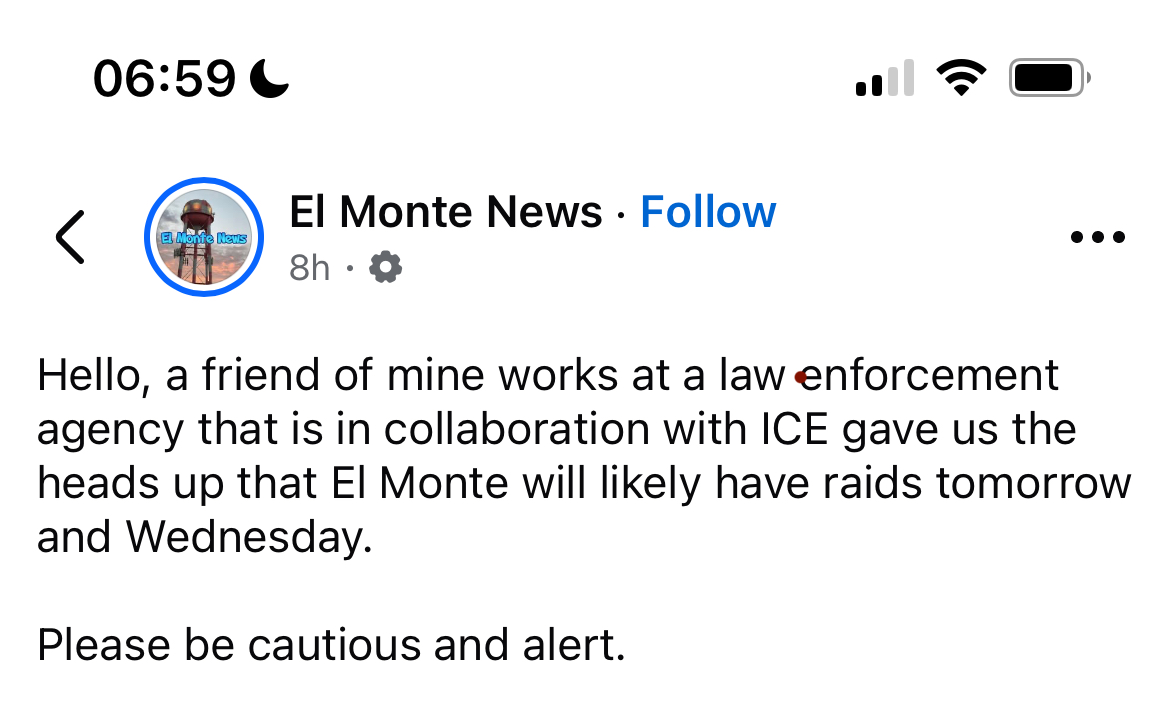The height and width of the screenshot is (710, 1170).
Task: Click the small red dot before "enforcement"
Action: point(800,378)
